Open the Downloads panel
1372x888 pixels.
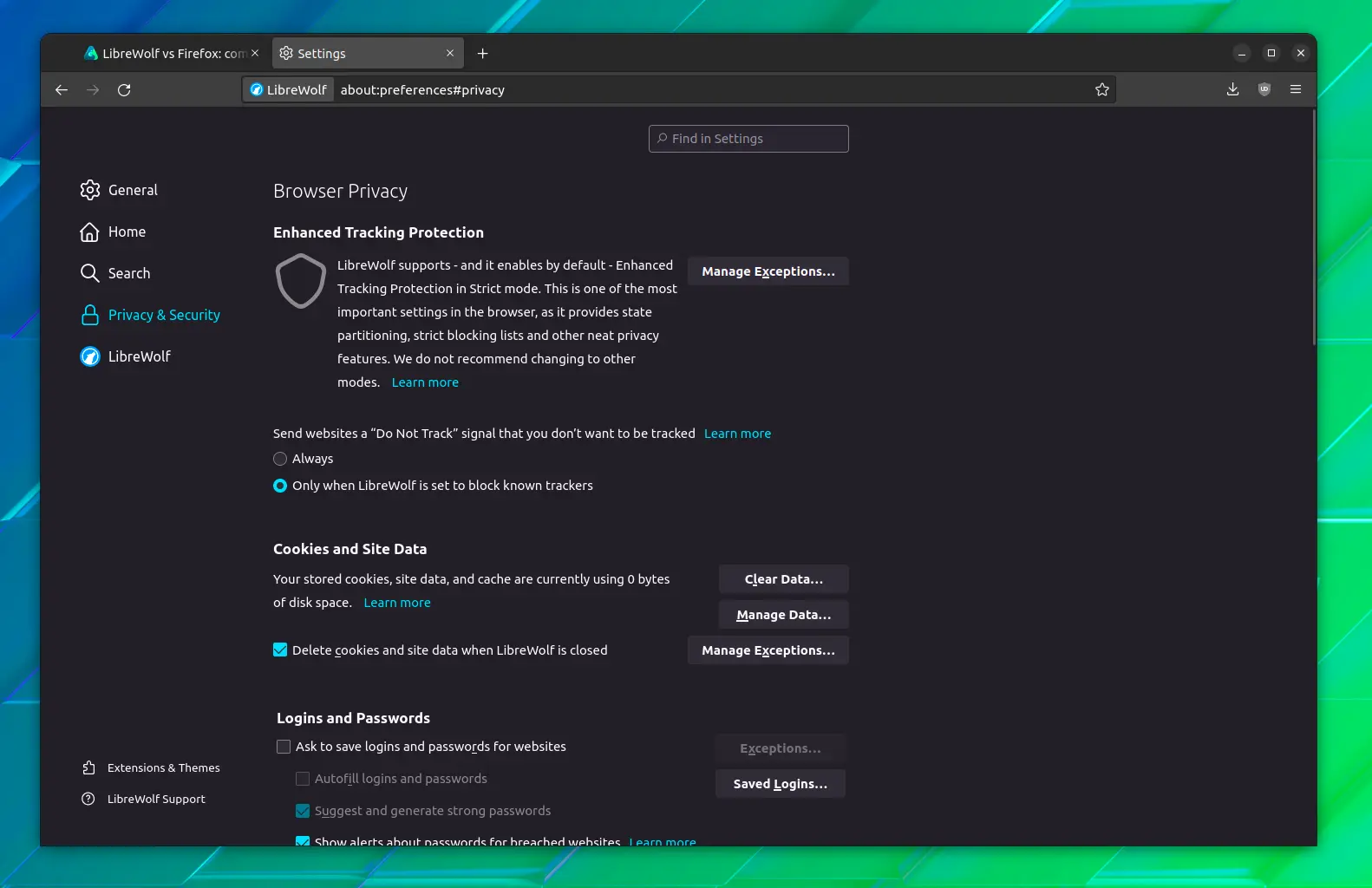coord(1232,89)
